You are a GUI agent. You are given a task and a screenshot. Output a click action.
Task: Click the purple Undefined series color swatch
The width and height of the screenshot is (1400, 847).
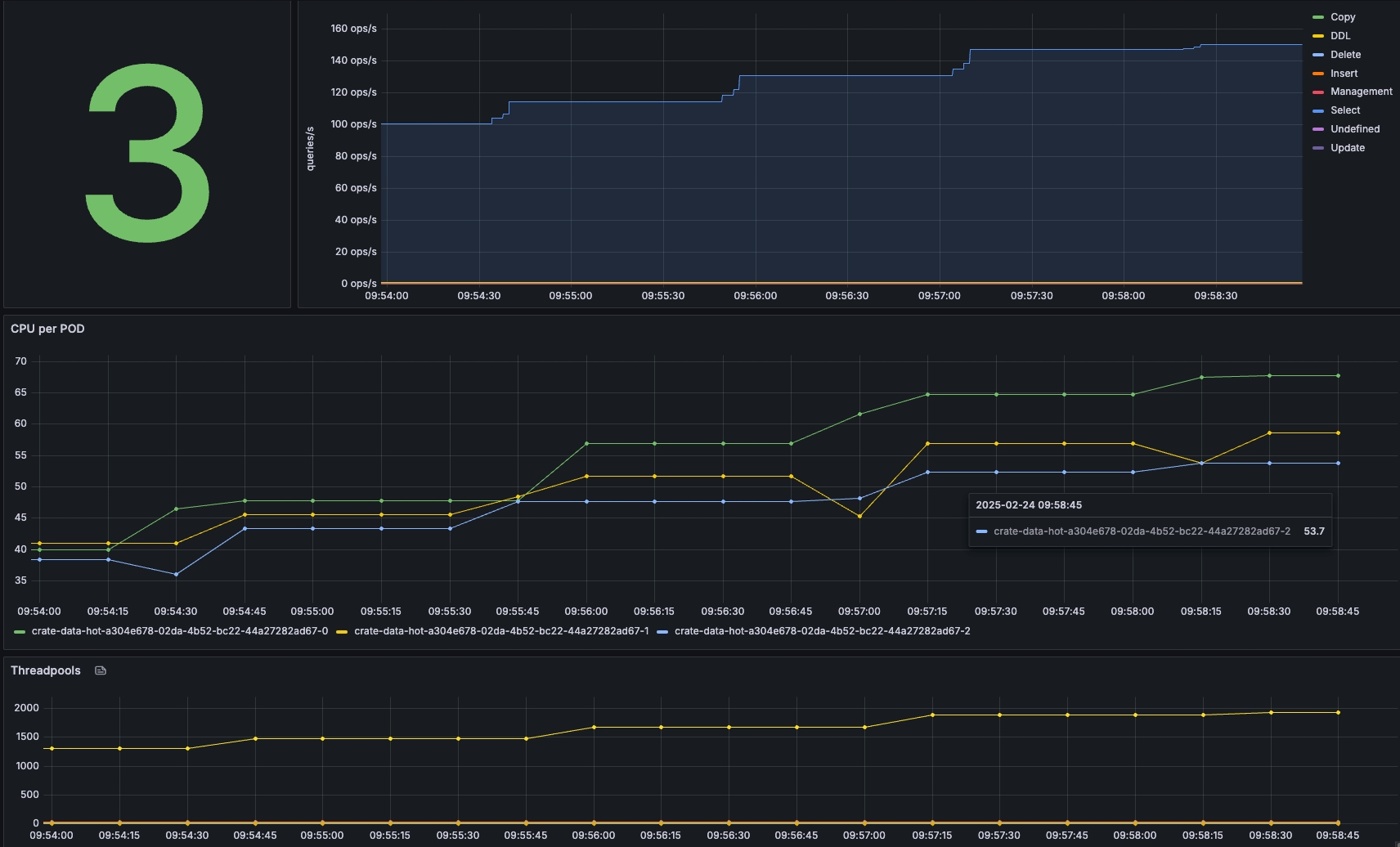click(1317, 129)
